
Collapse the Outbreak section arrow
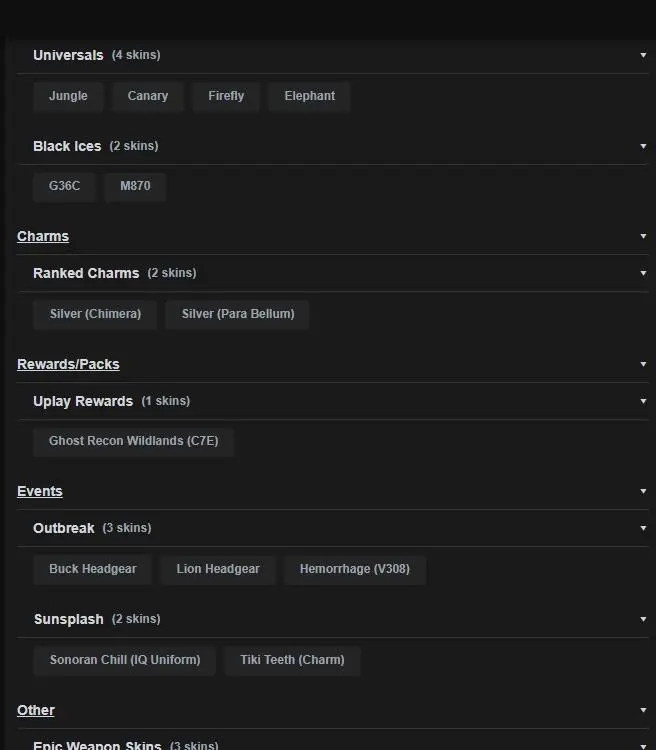pyautogui.click(x=643, y=528)
